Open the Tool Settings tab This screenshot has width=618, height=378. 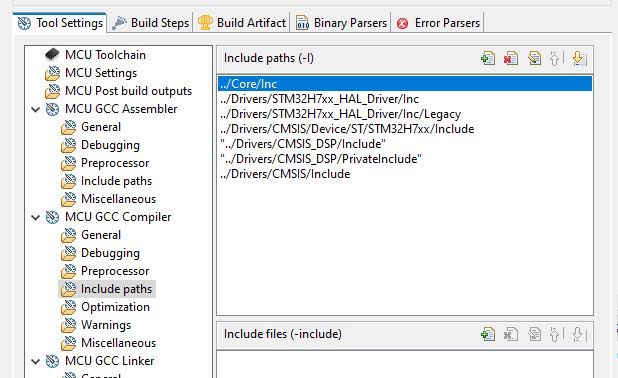click(x=60, y=23)
